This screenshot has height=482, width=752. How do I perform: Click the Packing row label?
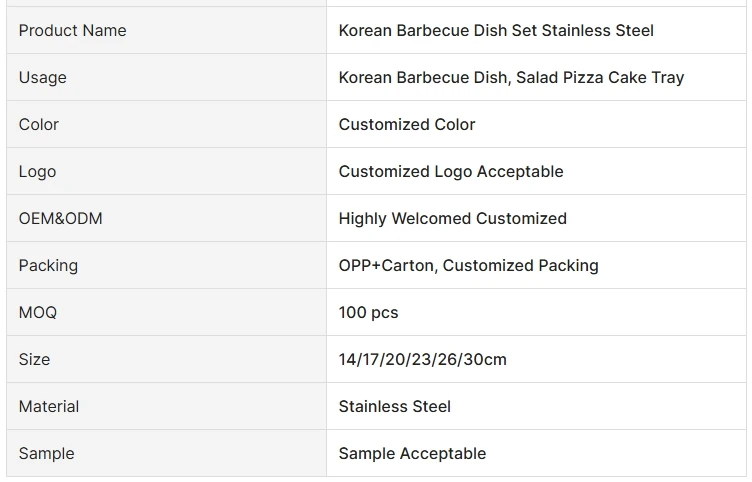pos(48,266)
